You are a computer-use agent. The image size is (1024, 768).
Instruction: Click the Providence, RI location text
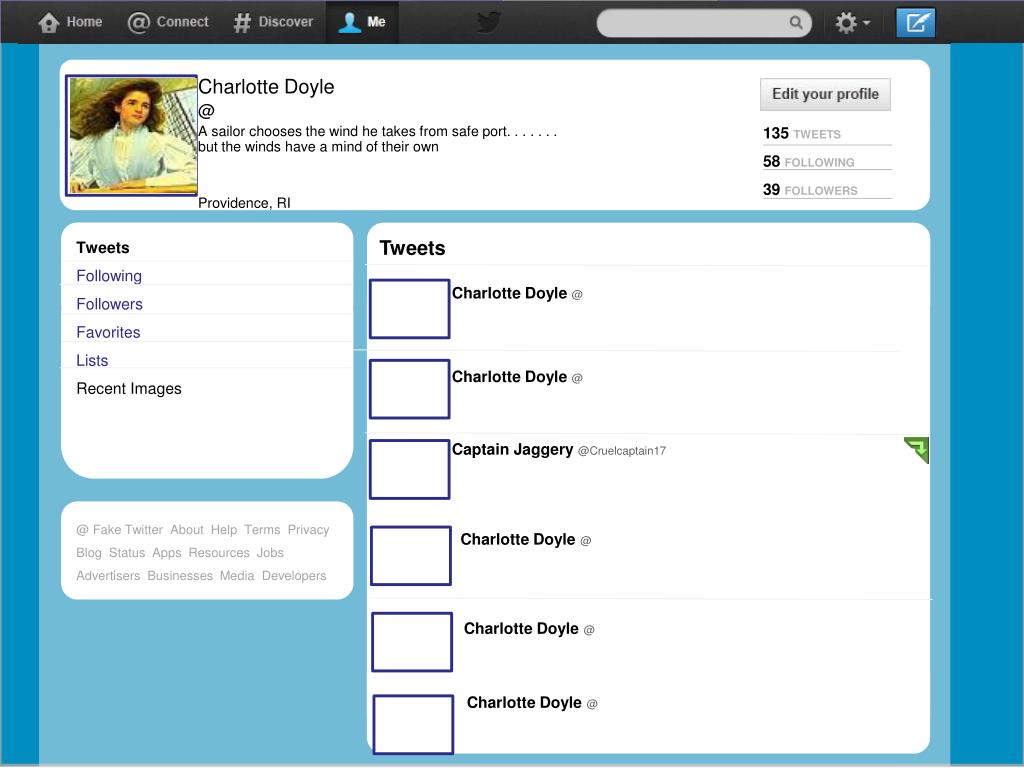(244, 202)
